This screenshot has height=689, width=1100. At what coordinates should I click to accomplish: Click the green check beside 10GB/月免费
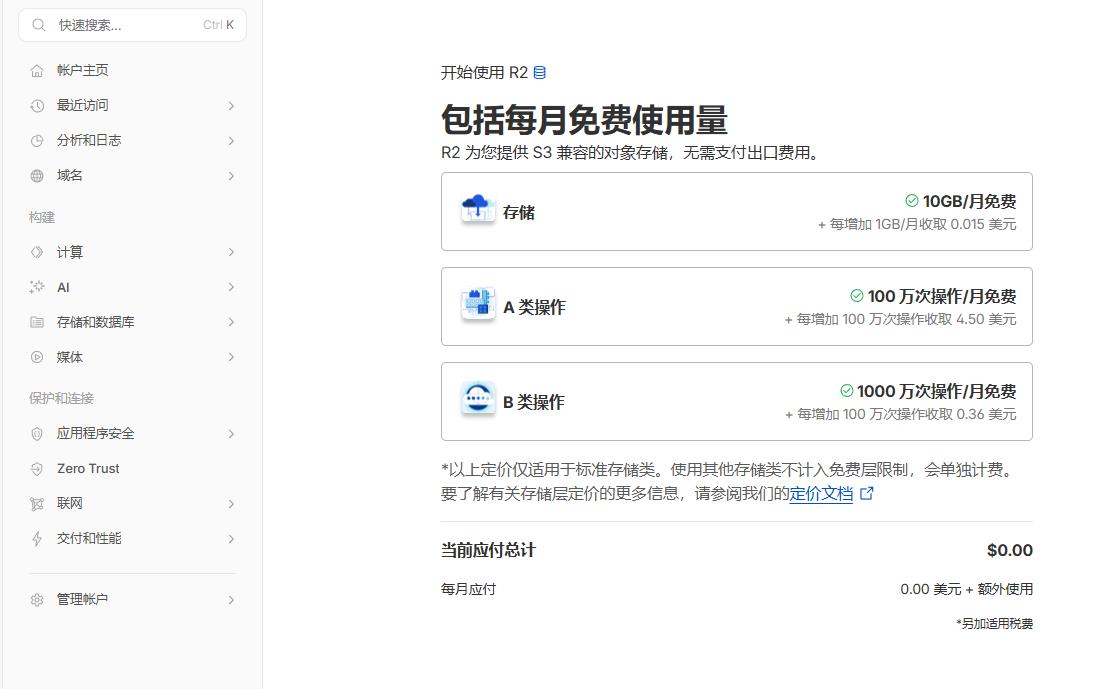(911, 201)
